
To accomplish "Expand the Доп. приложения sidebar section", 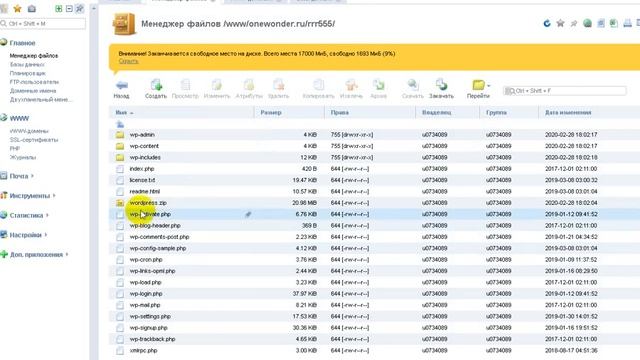I will (x=35, y=255).
